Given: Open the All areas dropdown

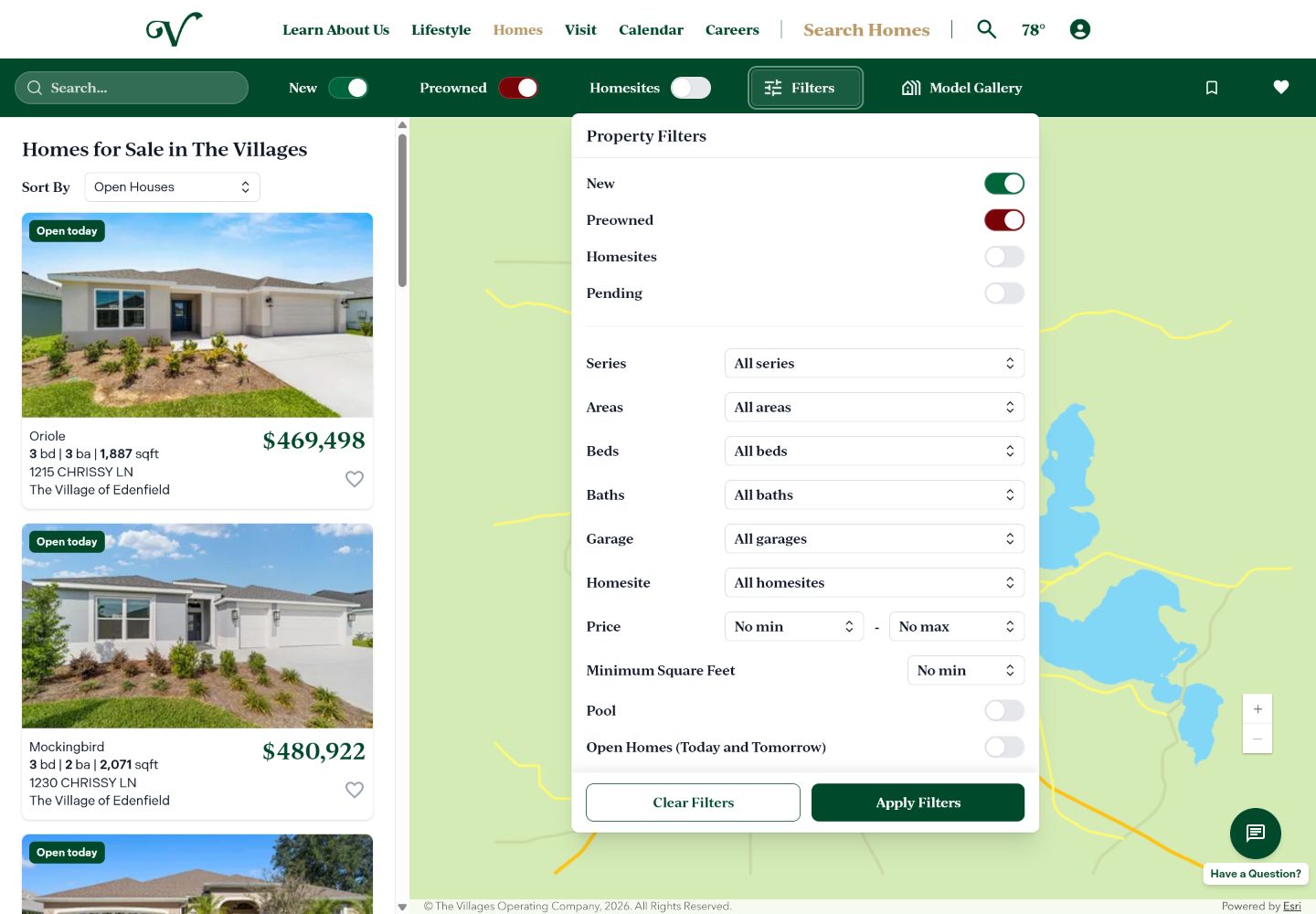Looking at the screenshot, I should pyautogui.click(x=874, y=407).
